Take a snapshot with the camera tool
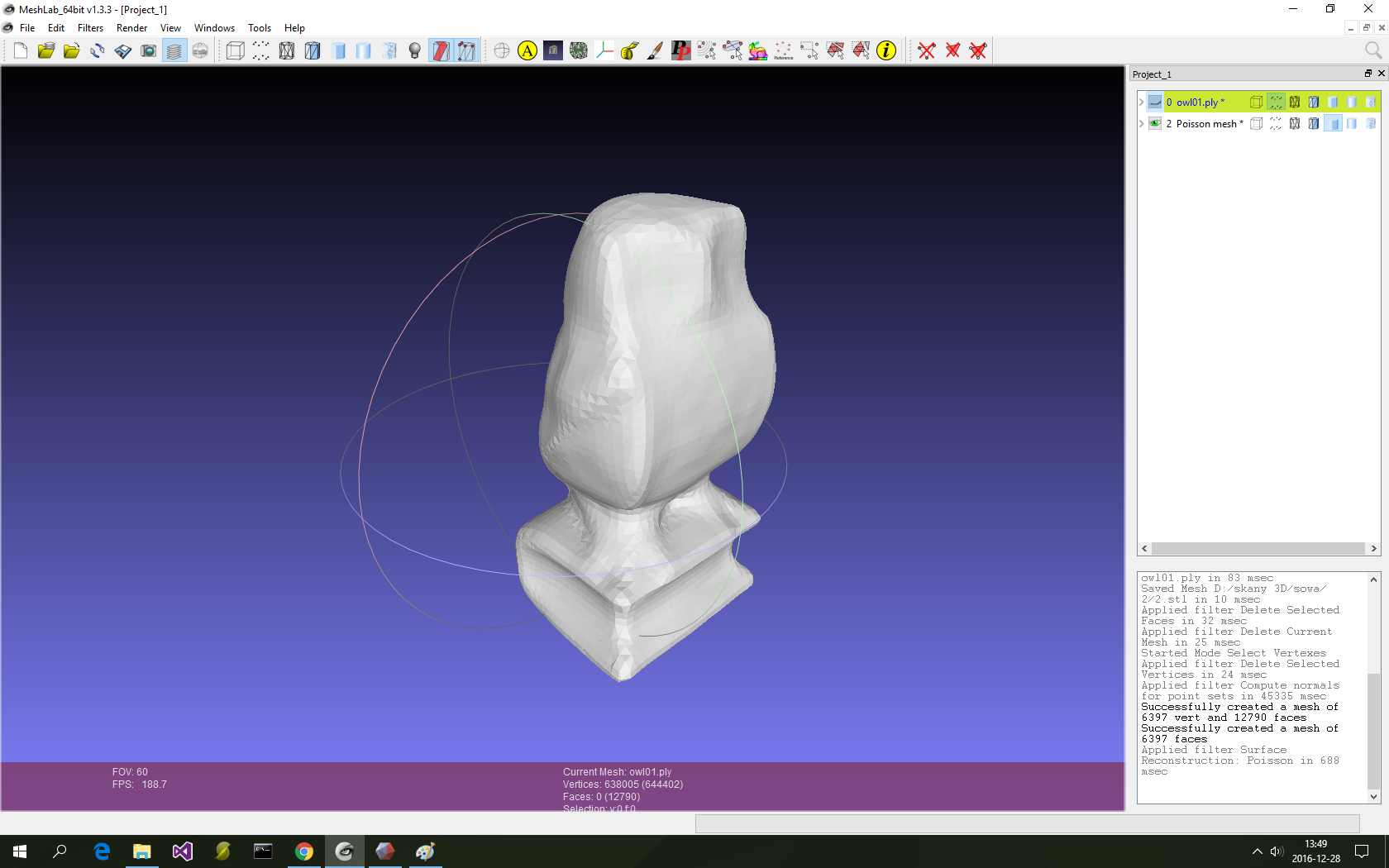The image size is (1389, 868). pos(149,50)
